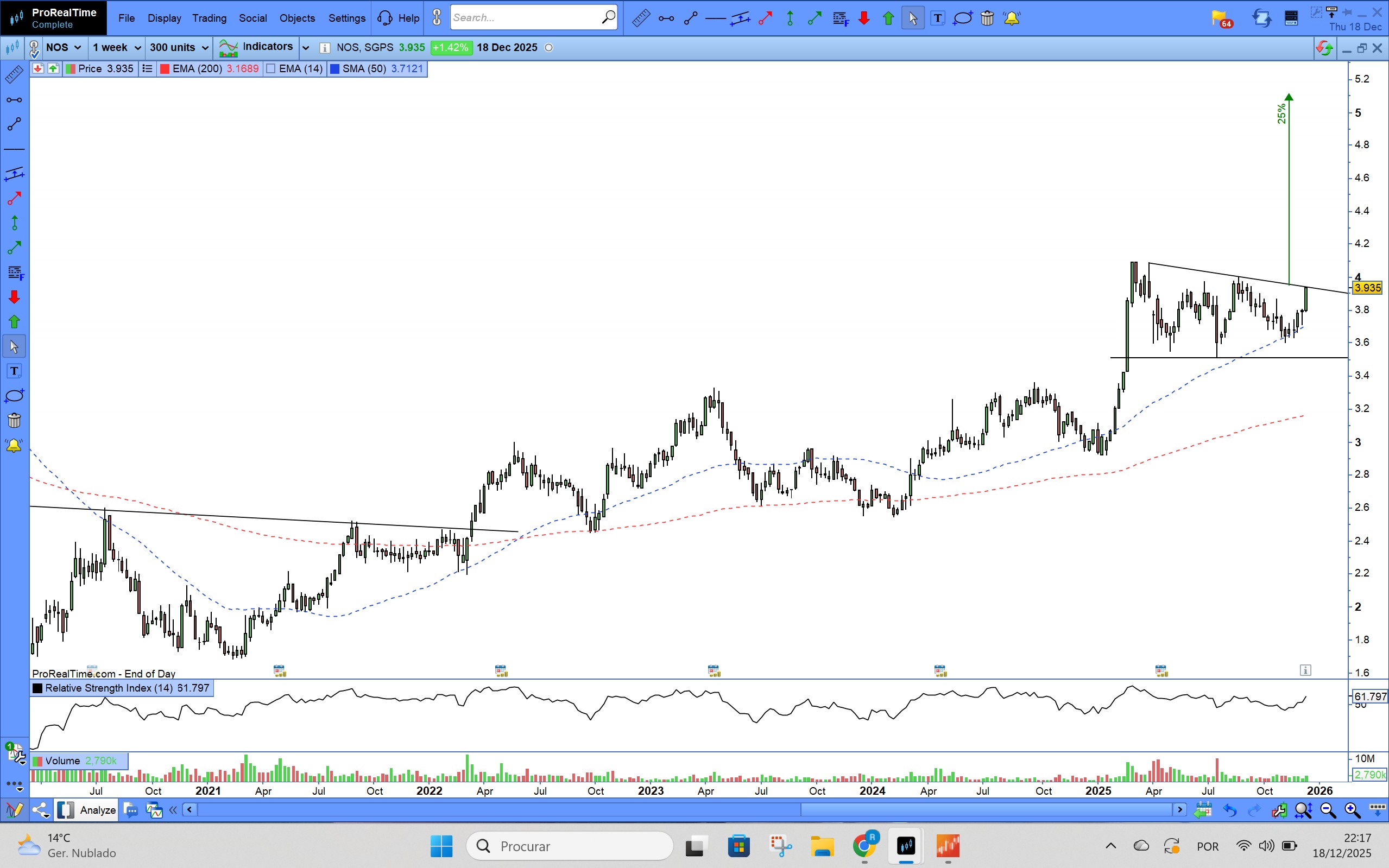Toggle the link chain icon beside NOS ticker
The image size is (1389, 868).
click(34, 48)
